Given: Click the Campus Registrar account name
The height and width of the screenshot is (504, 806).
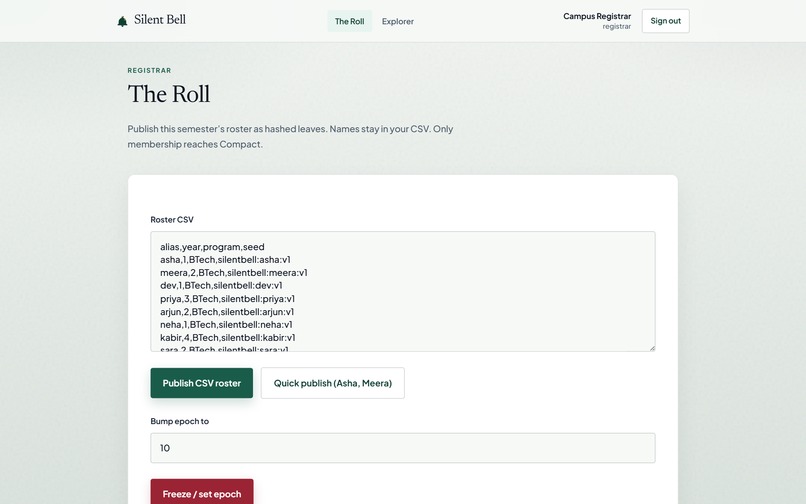Looking at the screenshot, I should (597, 16).
